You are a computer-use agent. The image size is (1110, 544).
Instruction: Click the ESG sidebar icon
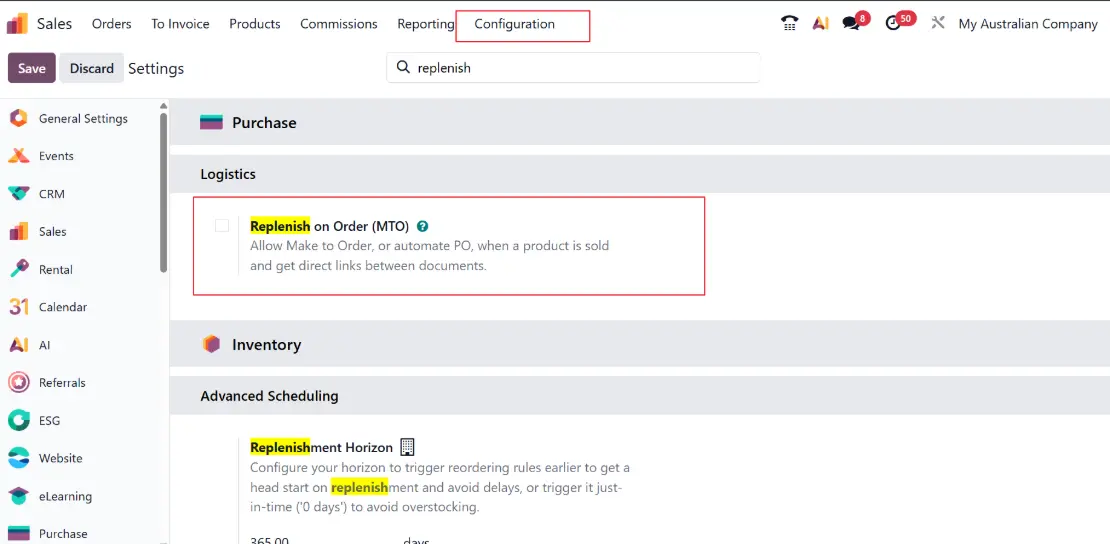tap(18, 420)
